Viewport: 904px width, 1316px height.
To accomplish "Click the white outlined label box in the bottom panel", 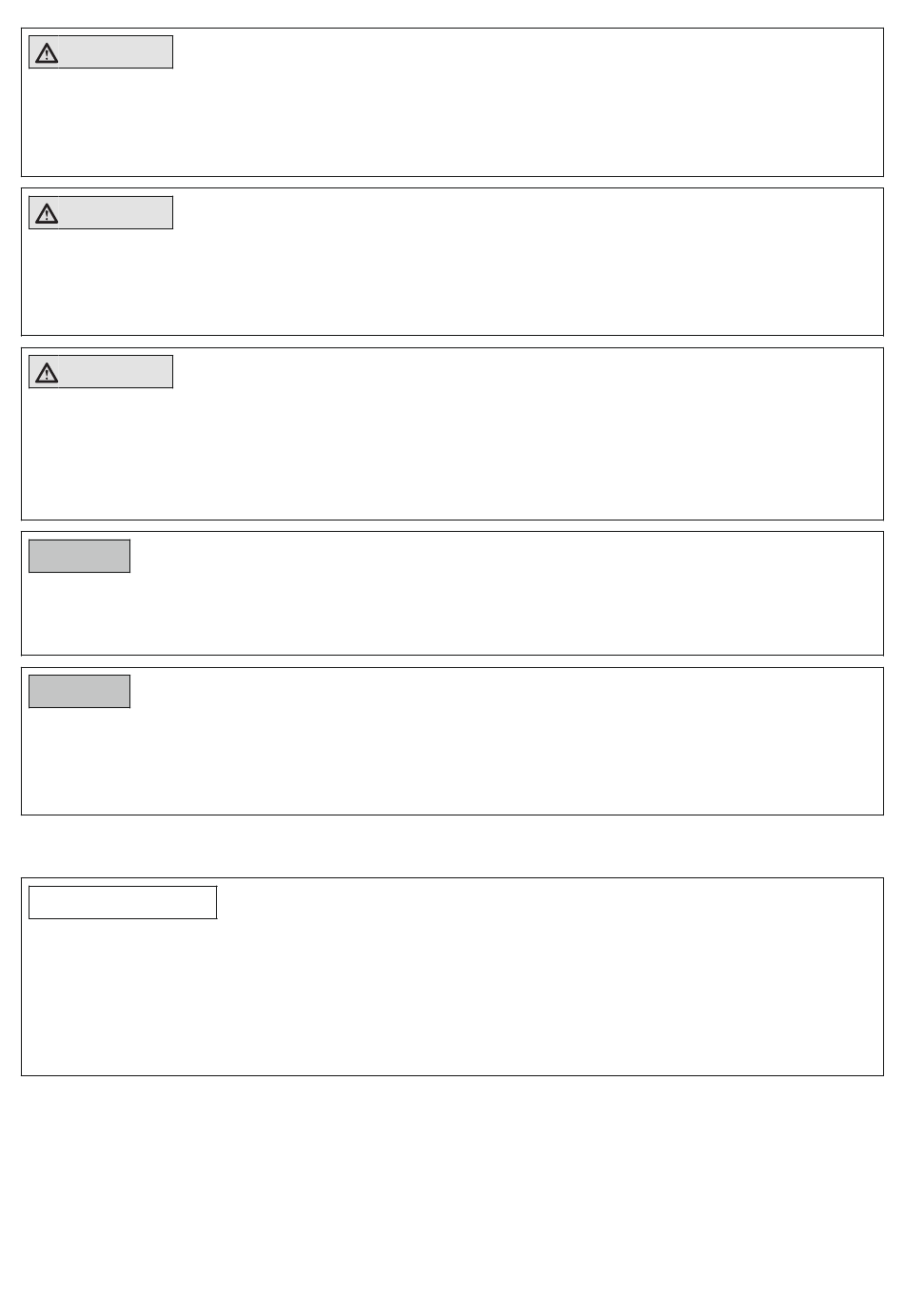I will [x=123, y=902].
